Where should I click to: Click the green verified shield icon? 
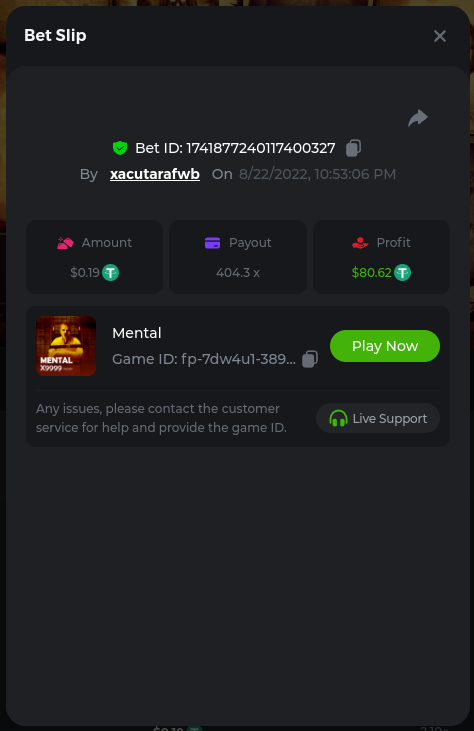[120, 148]
